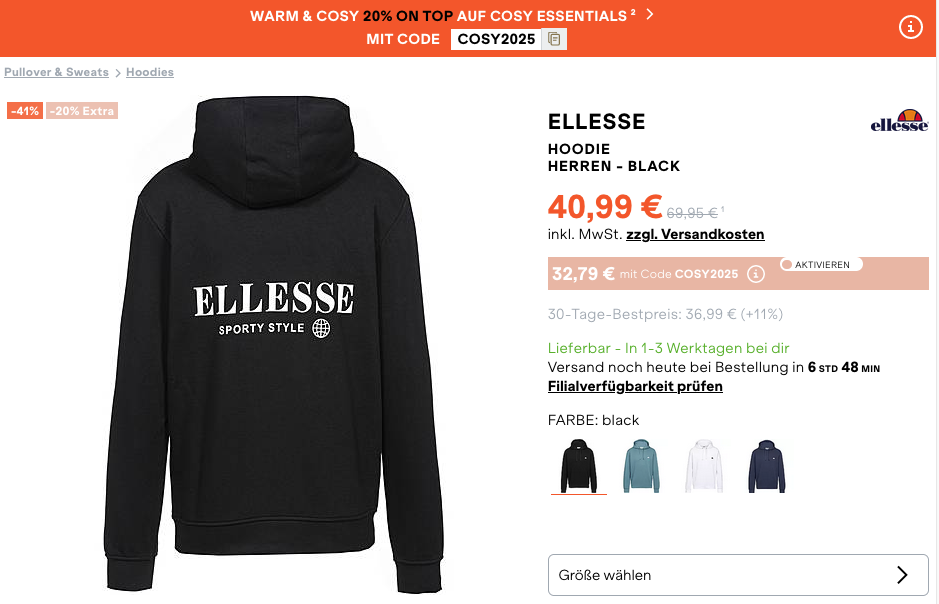Open info icon next to COSY2025 price
Viewport: 939px width, 604px height.
point(756,274)
